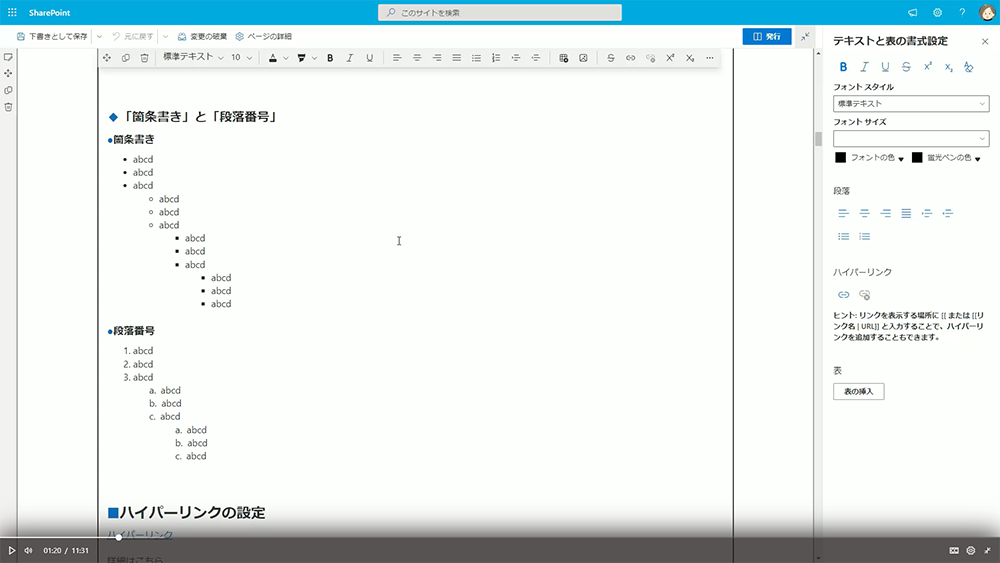This screenshot has height=563, width=1000.
Task: Insert hyperlink from side panel
Action: tap(844, 295)
